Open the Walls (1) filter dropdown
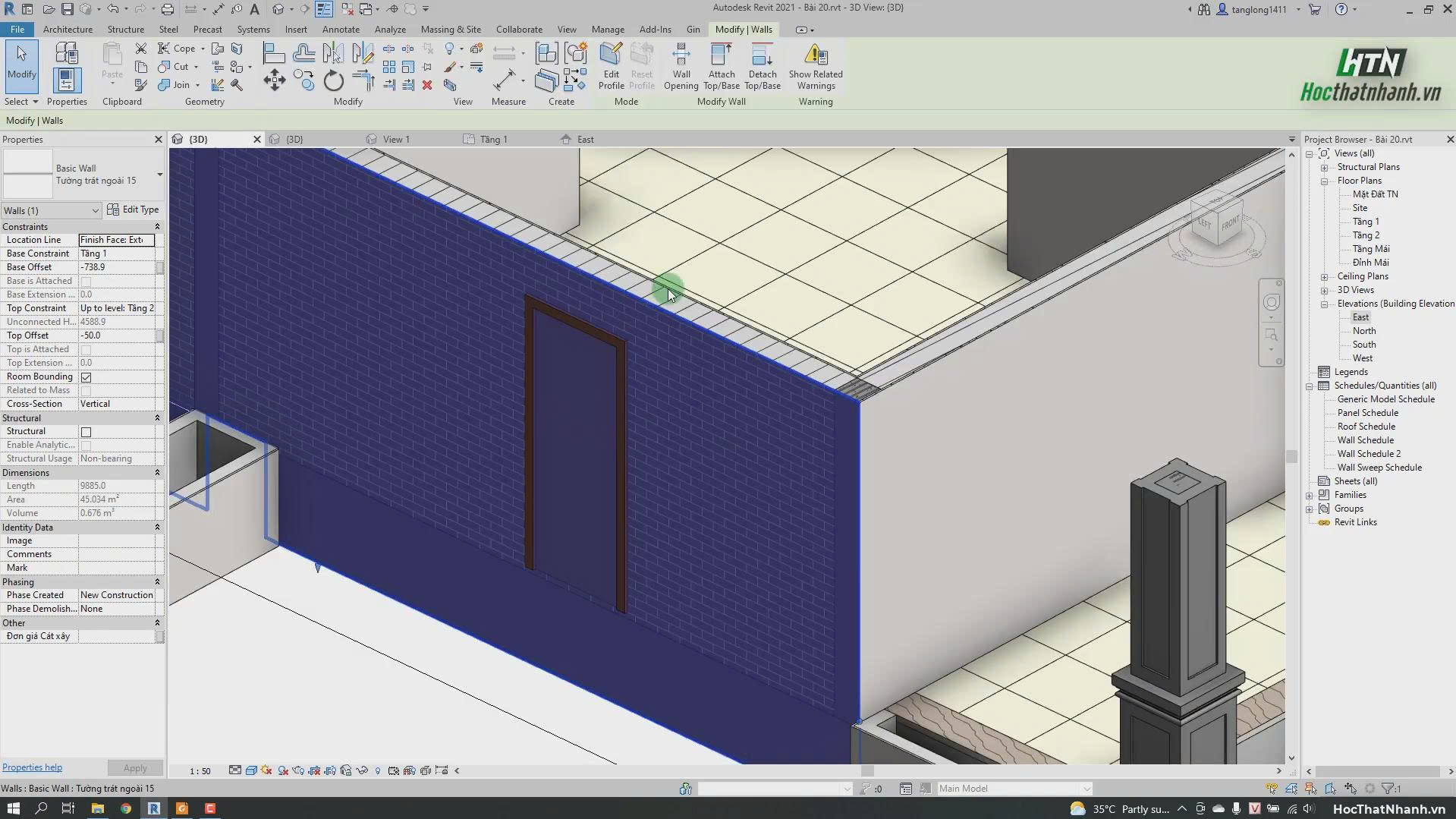 (51, 210)
